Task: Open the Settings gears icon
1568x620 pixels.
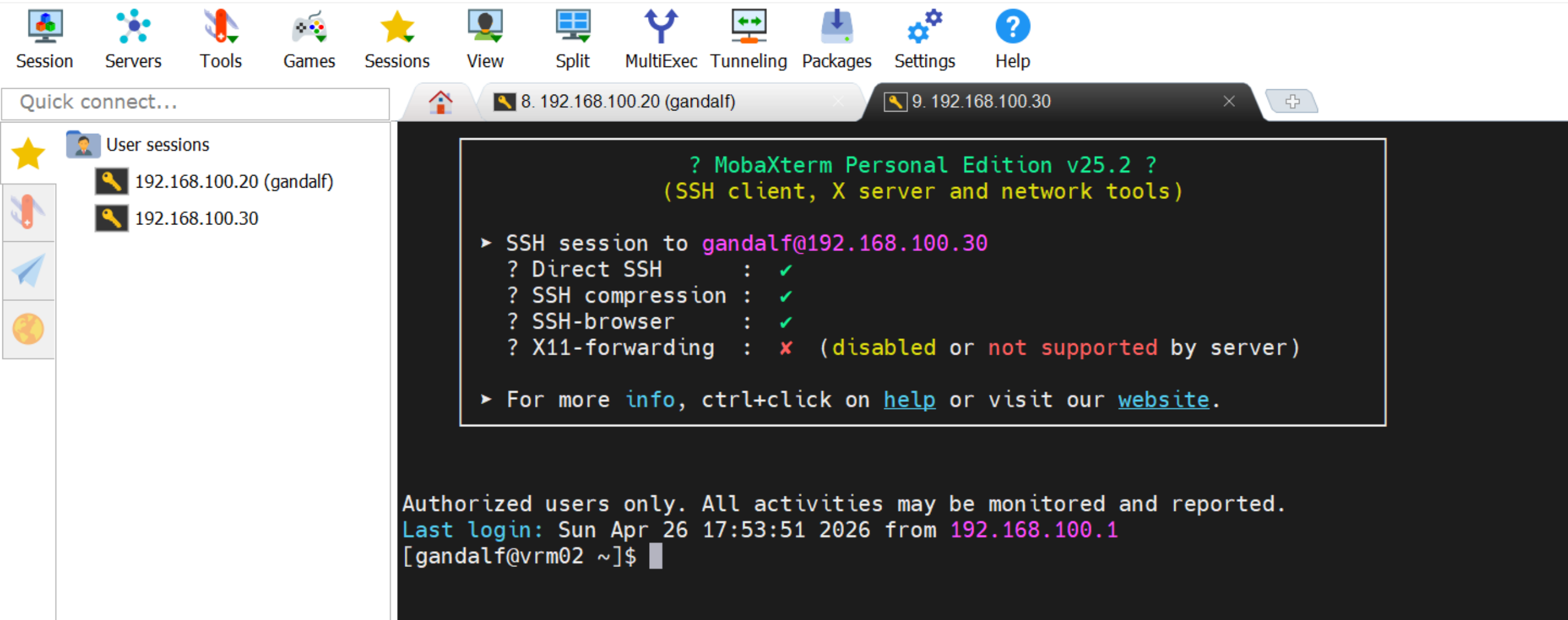Action: coord(924,39)
